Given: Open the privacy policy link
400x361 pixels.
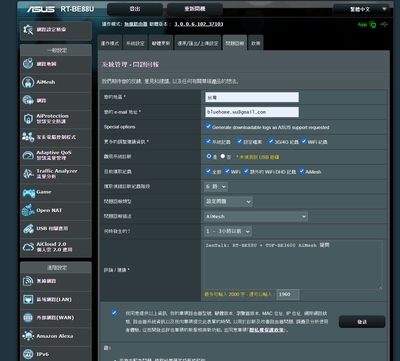Looking at the screenshot, I should click(x=267, y=330).
